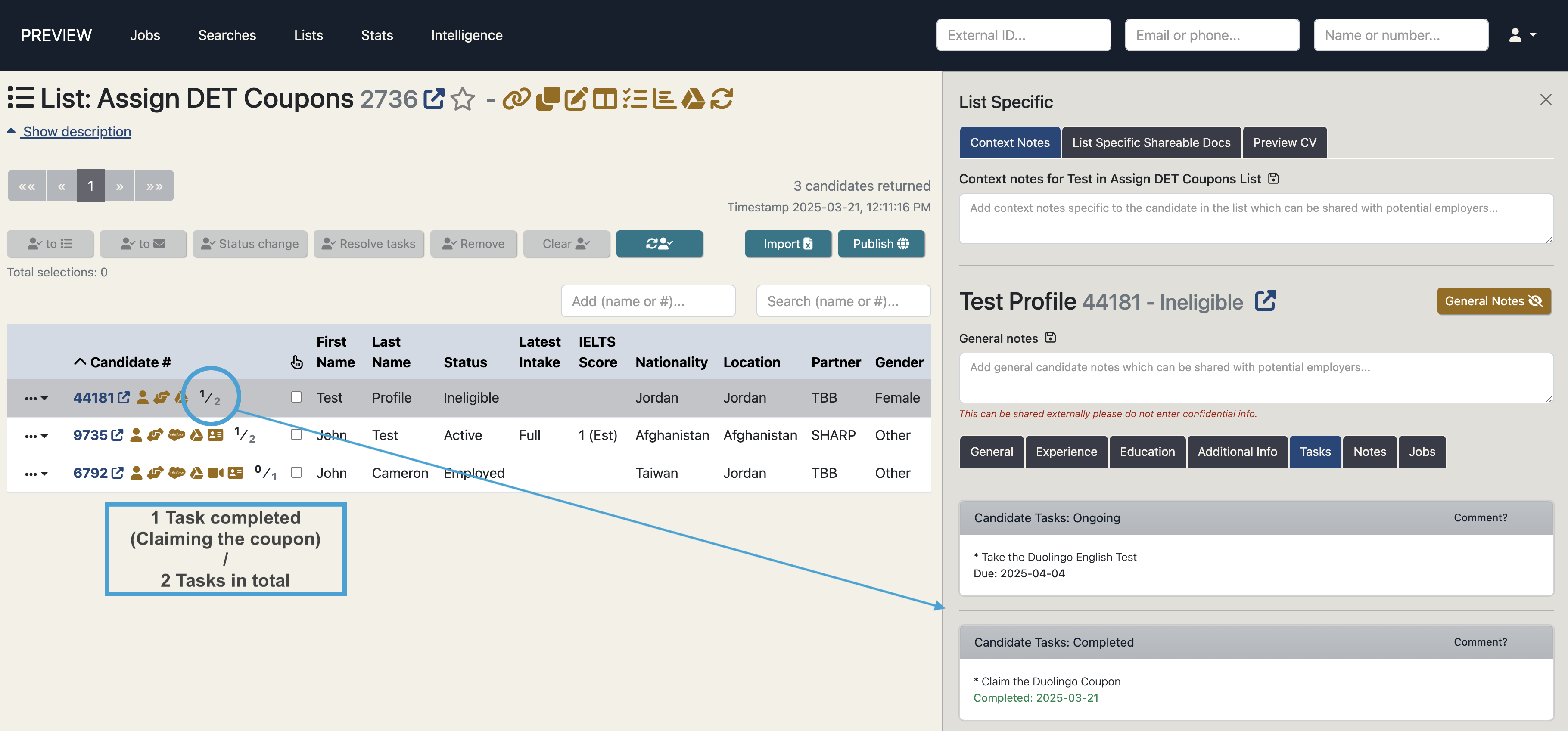Open the profile person icon for candidate 44181
Screen dimensions: 1568x731
pyautogui.click(x=142, y=398)
